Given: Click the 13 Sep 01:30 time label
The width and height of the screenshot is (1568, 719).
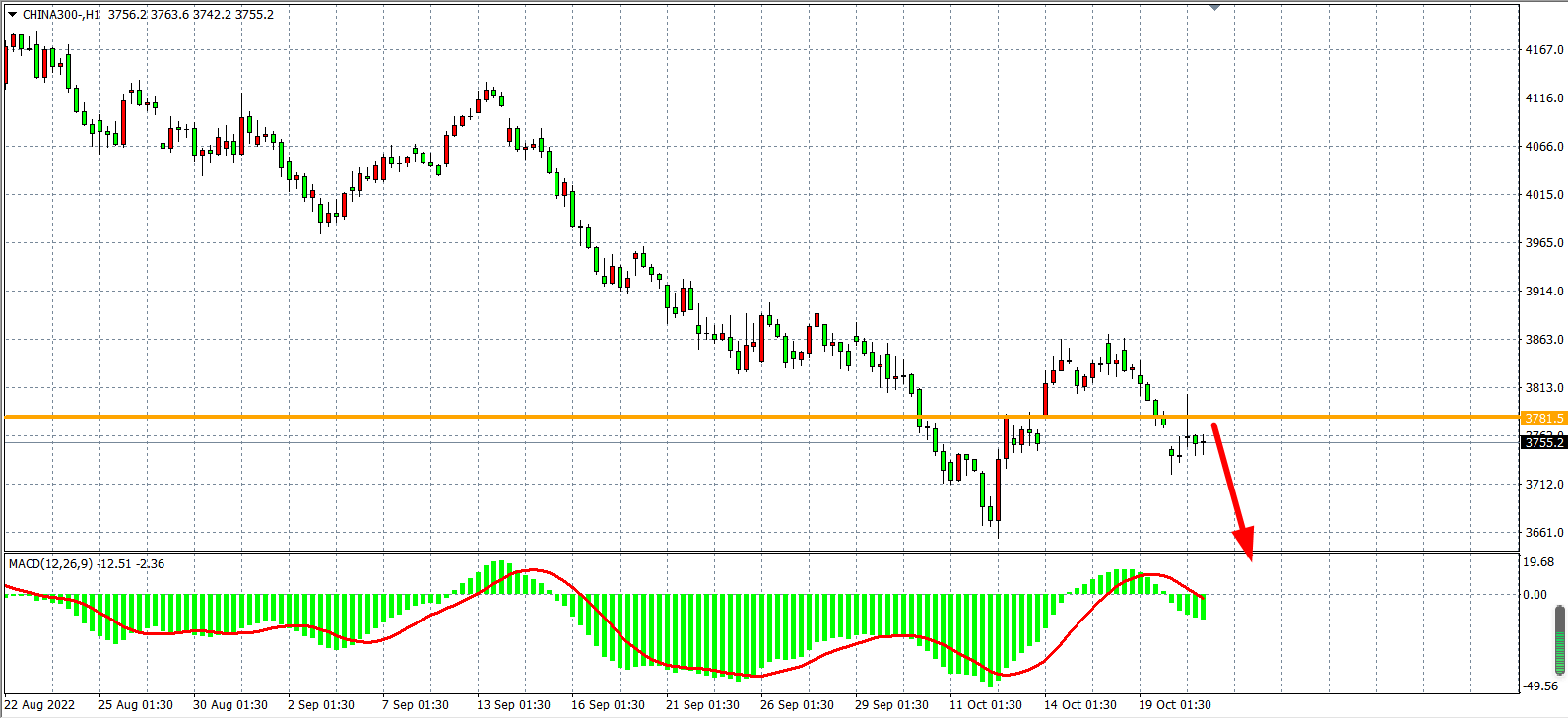Looking at the screenshot, I should 513,705.
